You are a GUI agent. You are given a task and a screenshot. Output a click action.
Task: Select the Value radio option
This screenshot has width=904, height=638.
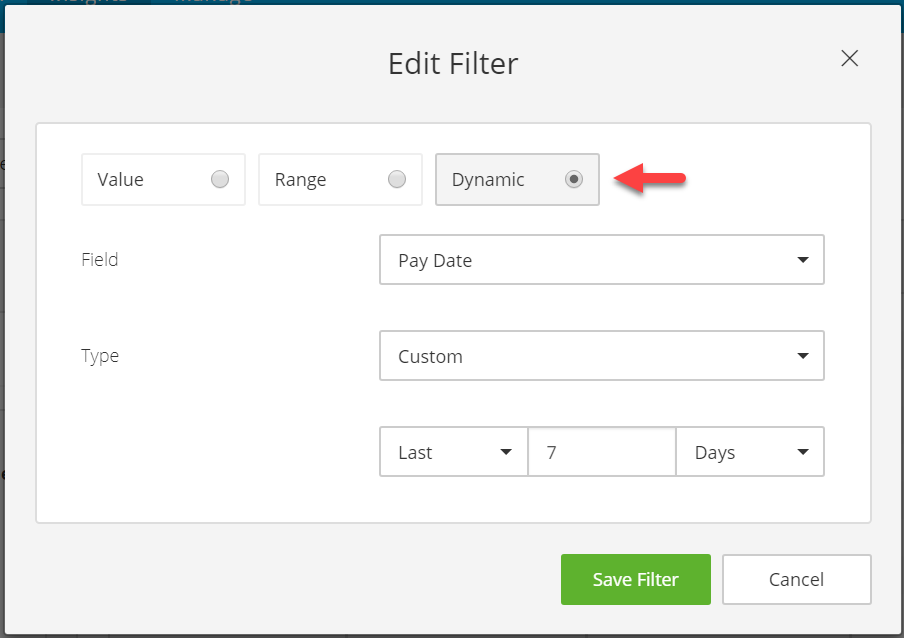[x=163, y=179]
